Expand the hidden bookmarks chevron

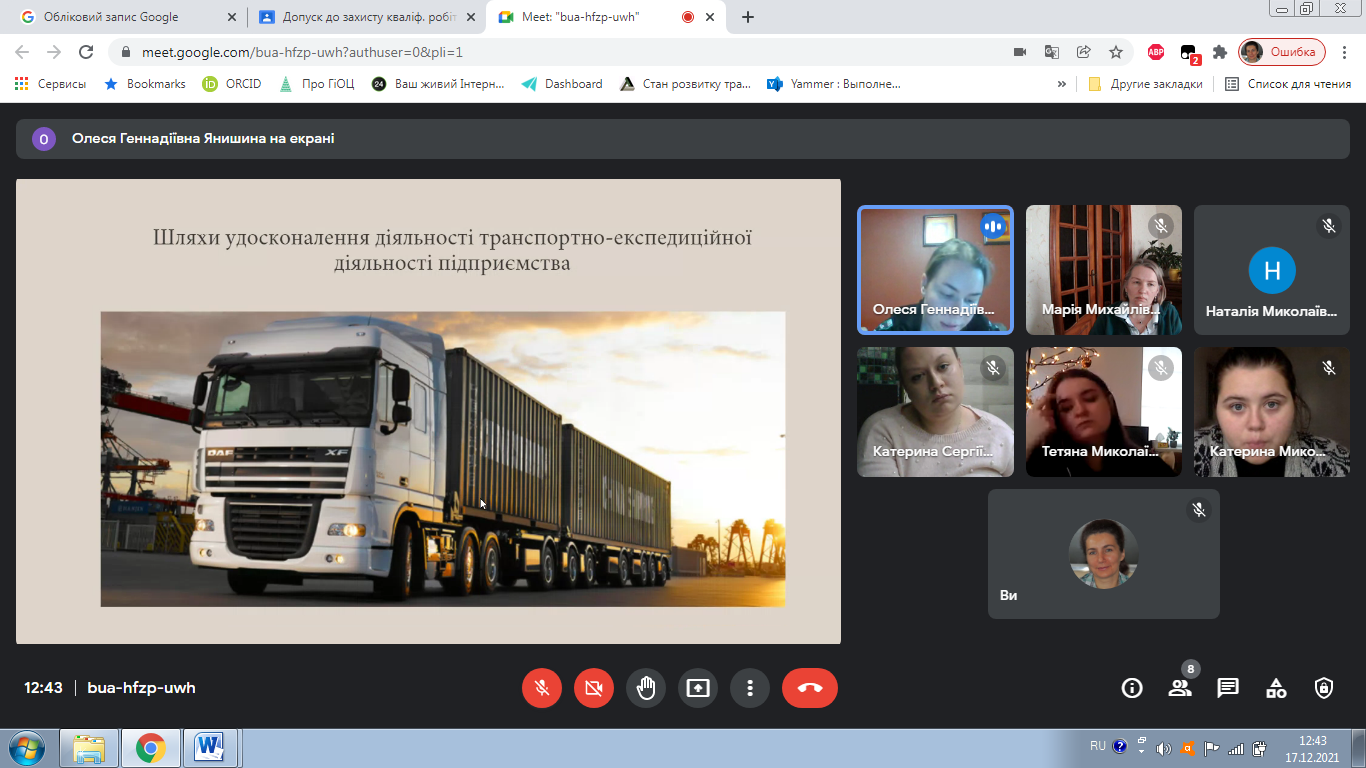(1061, 84)
